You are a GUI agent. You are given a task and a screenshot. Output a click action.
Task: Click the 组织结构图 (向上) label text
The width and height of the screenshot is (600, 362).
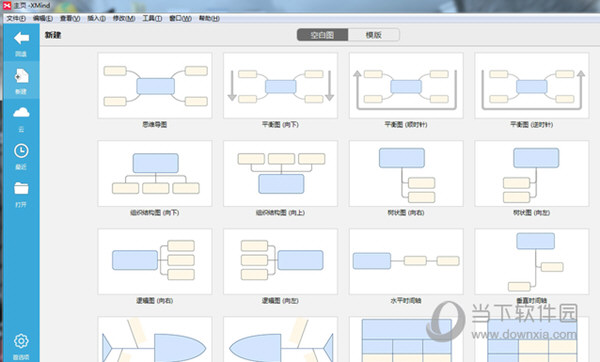coord(280,212)
